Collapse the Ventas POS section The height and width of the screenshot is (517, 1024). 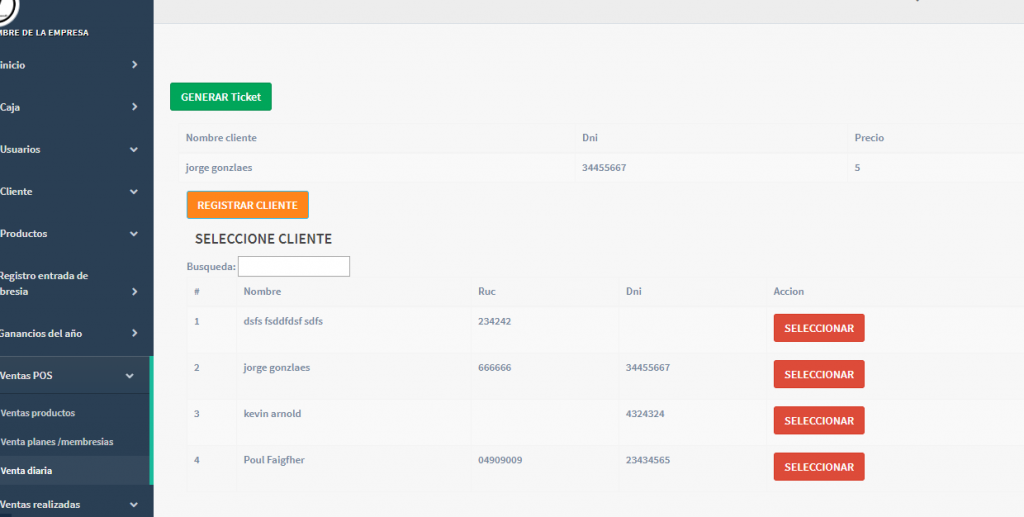point(130,376)
